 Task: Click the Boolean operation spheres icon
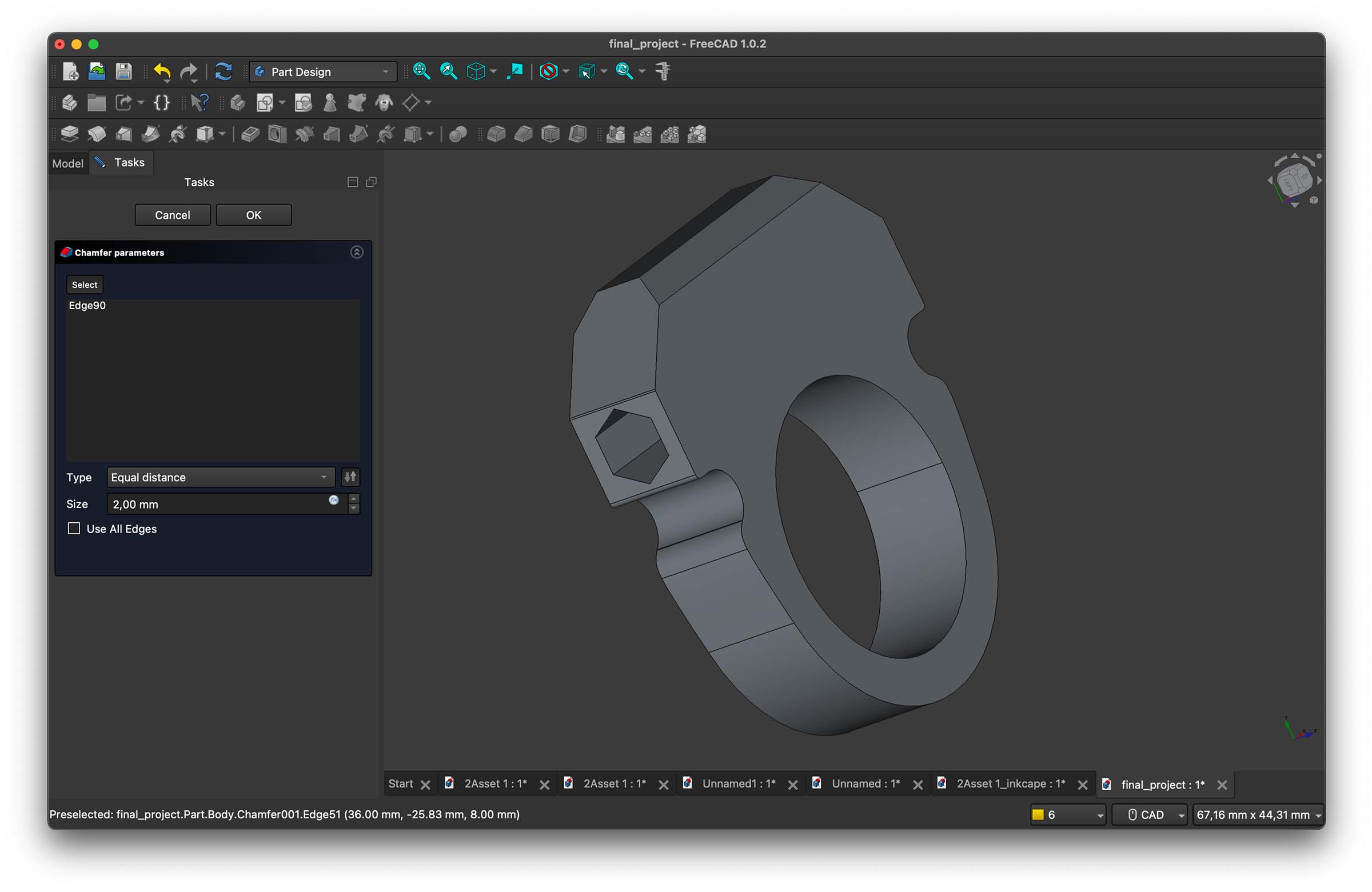[458, 134]
